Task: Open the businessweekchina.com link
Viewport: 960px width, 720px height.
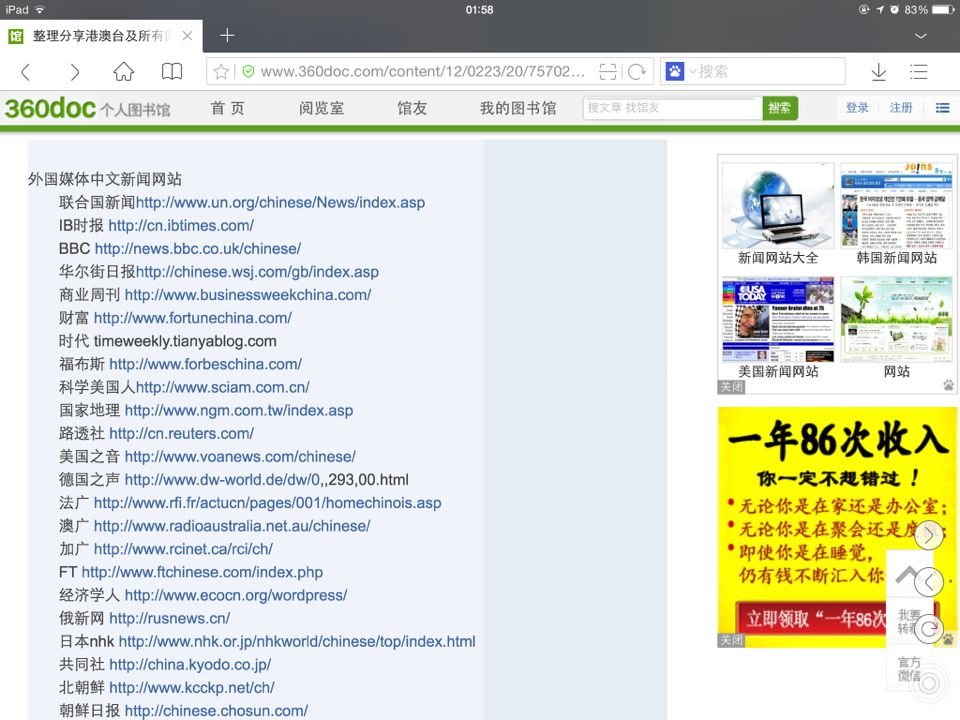Action: coord(248,295)
